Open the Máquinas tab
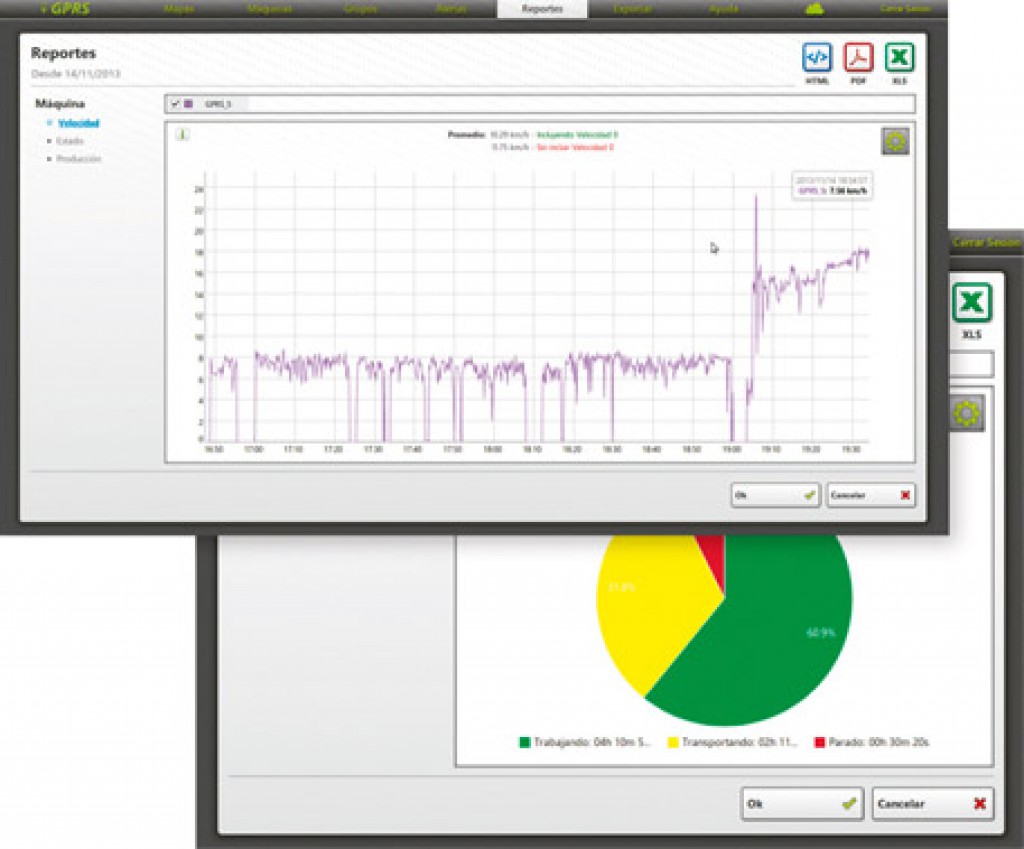The image size is (1024, 849). (x=268, y=9)
